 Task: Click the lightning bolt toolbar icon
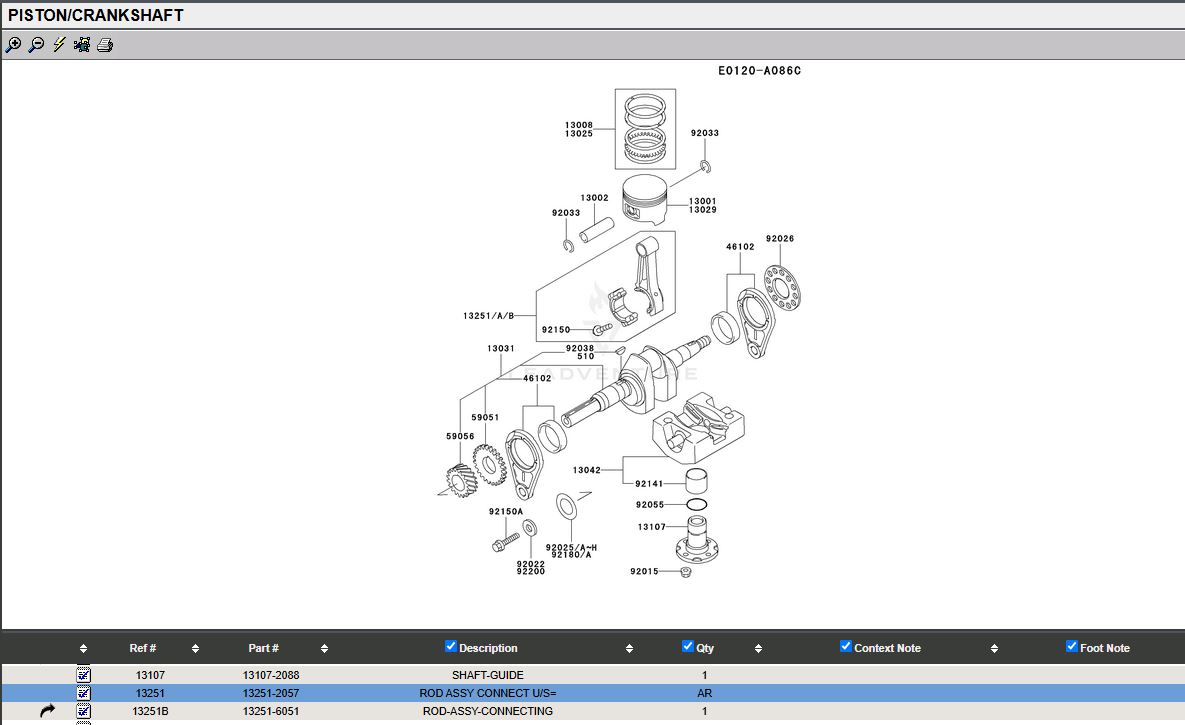[59, 45]
